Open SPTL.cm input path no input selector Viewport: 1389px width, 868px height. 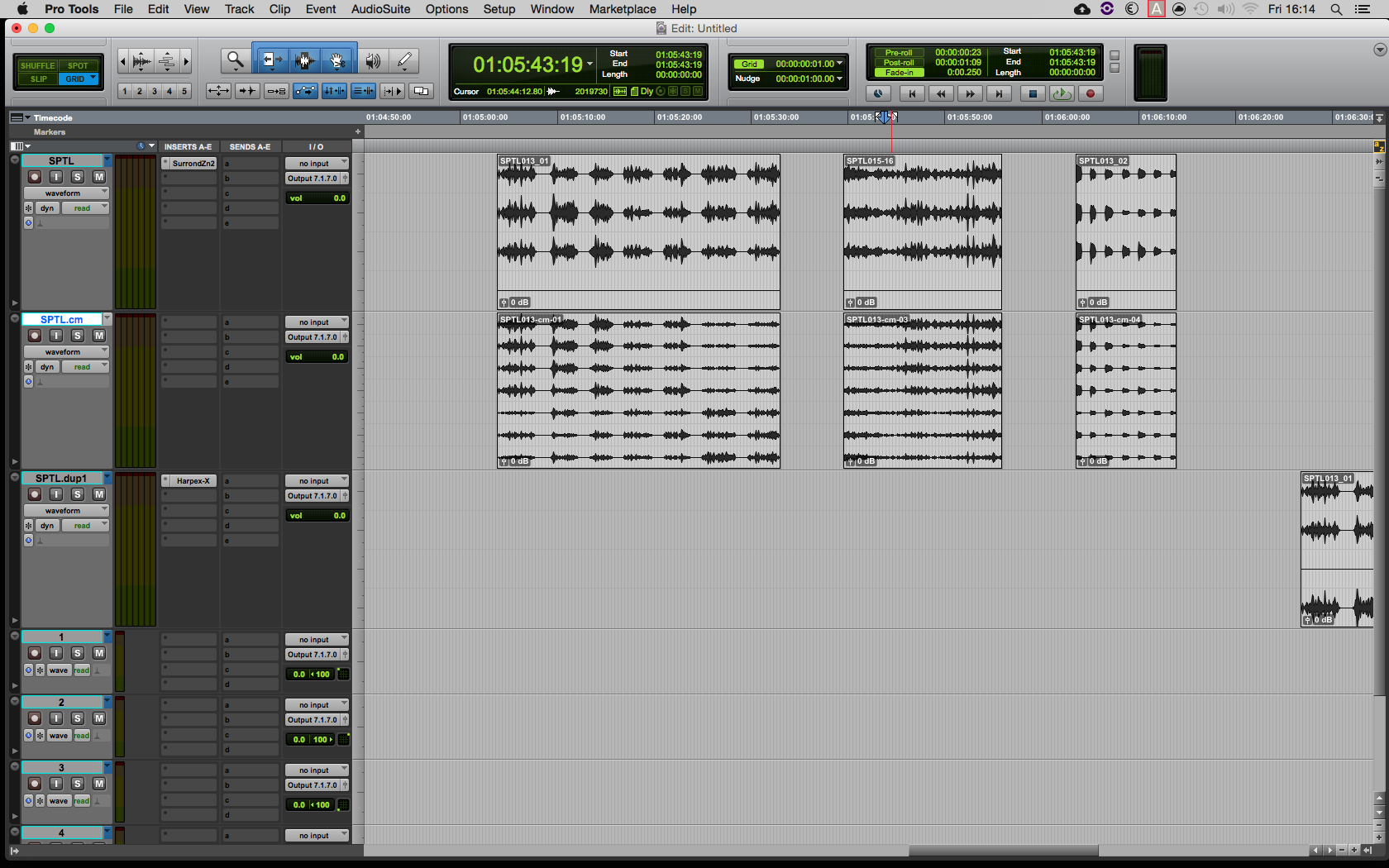point(317,322)
